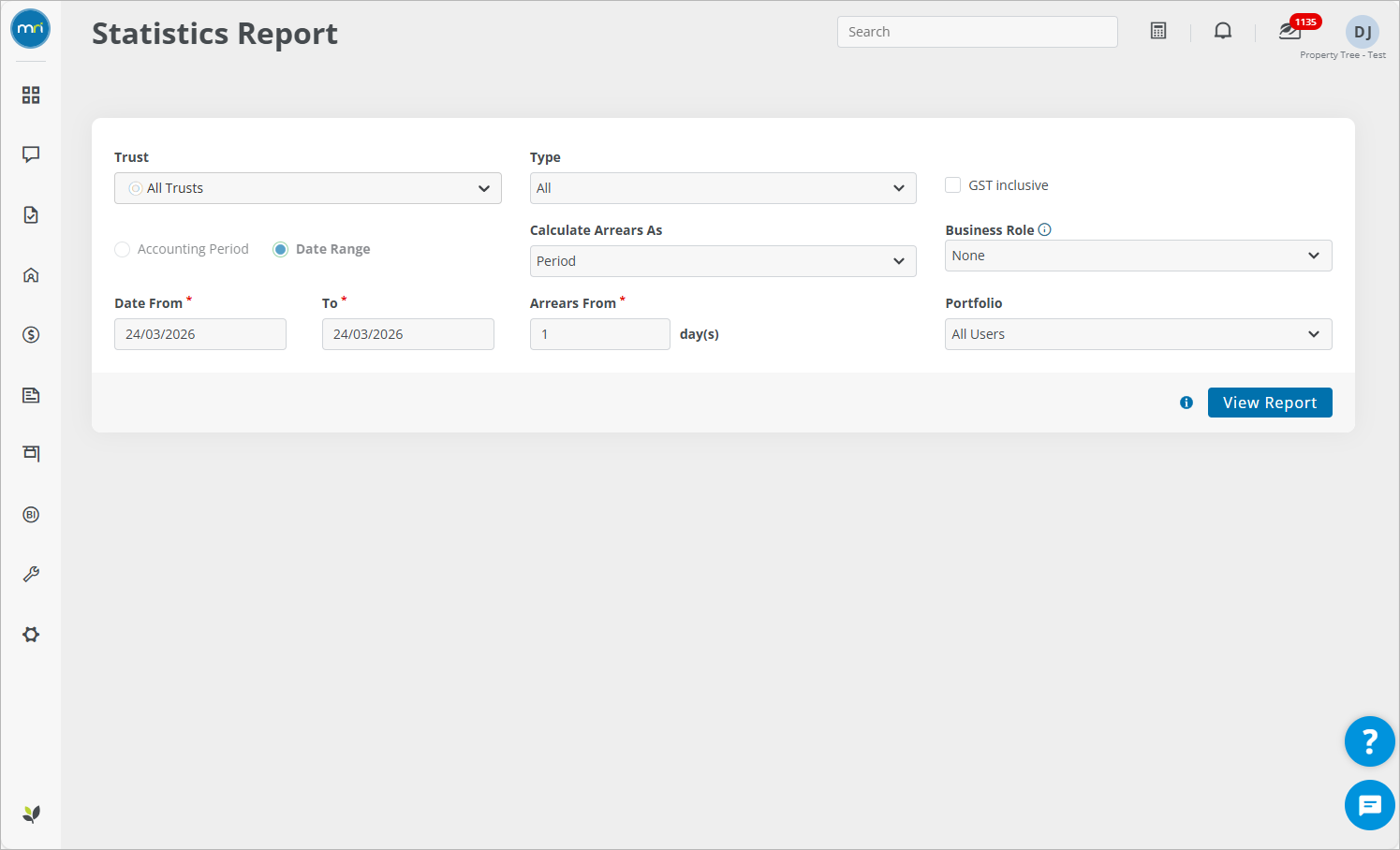Expand the Trust dropdown showing All Trusts
This screenshot has width=1400, height=850.
tap(308, 188)
